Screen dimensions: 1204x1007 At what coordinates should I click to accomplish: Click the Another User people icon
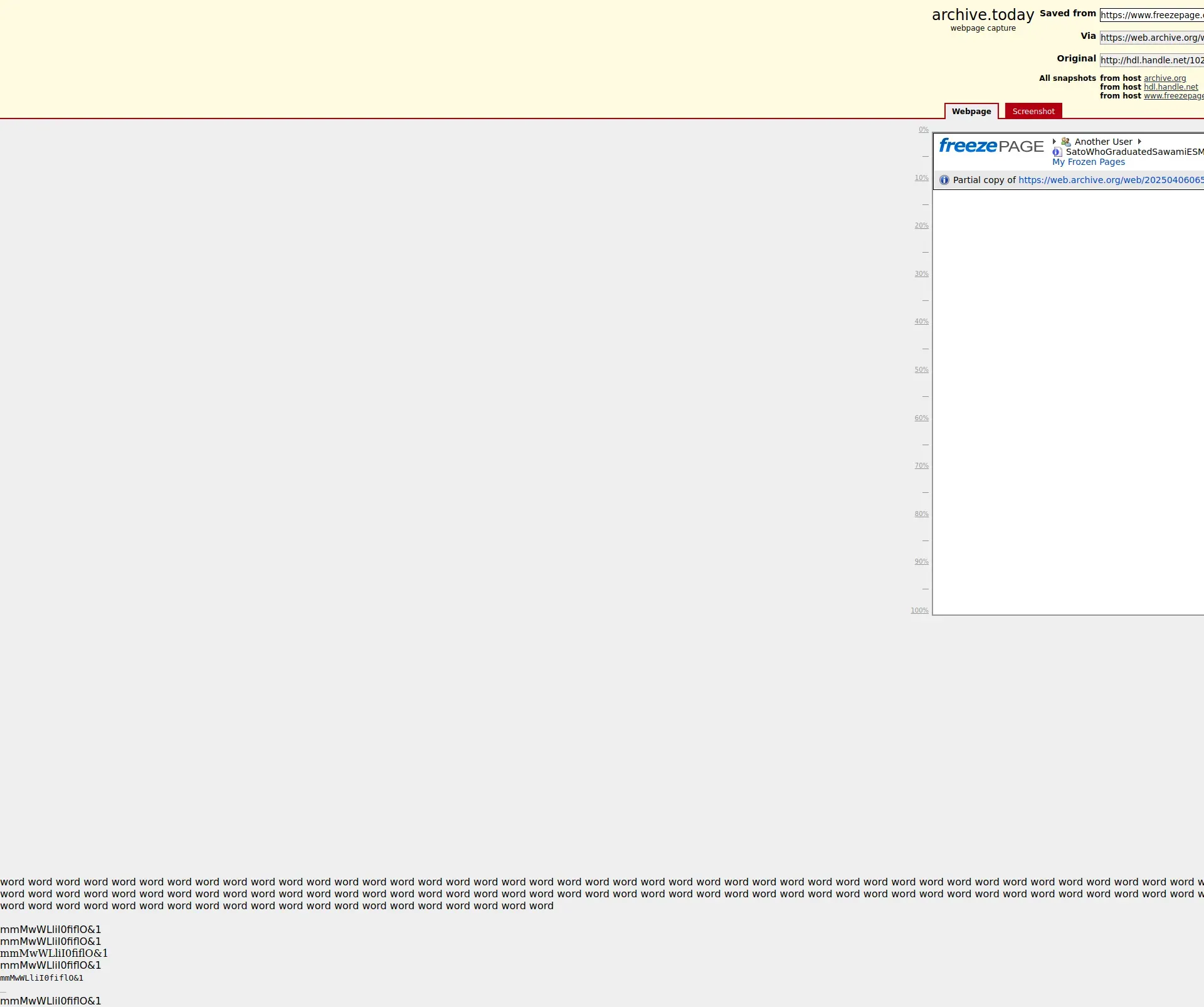[x=1065, y=142]
